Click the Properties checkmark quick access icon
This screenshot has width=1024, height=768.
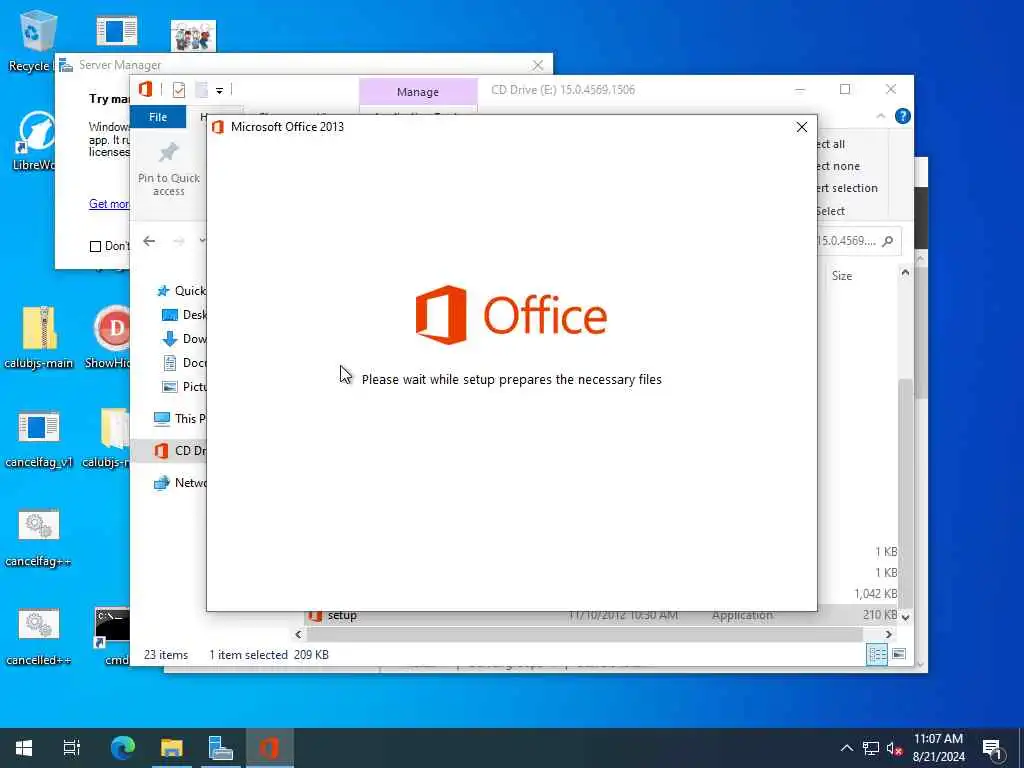[x=179, y=90]
